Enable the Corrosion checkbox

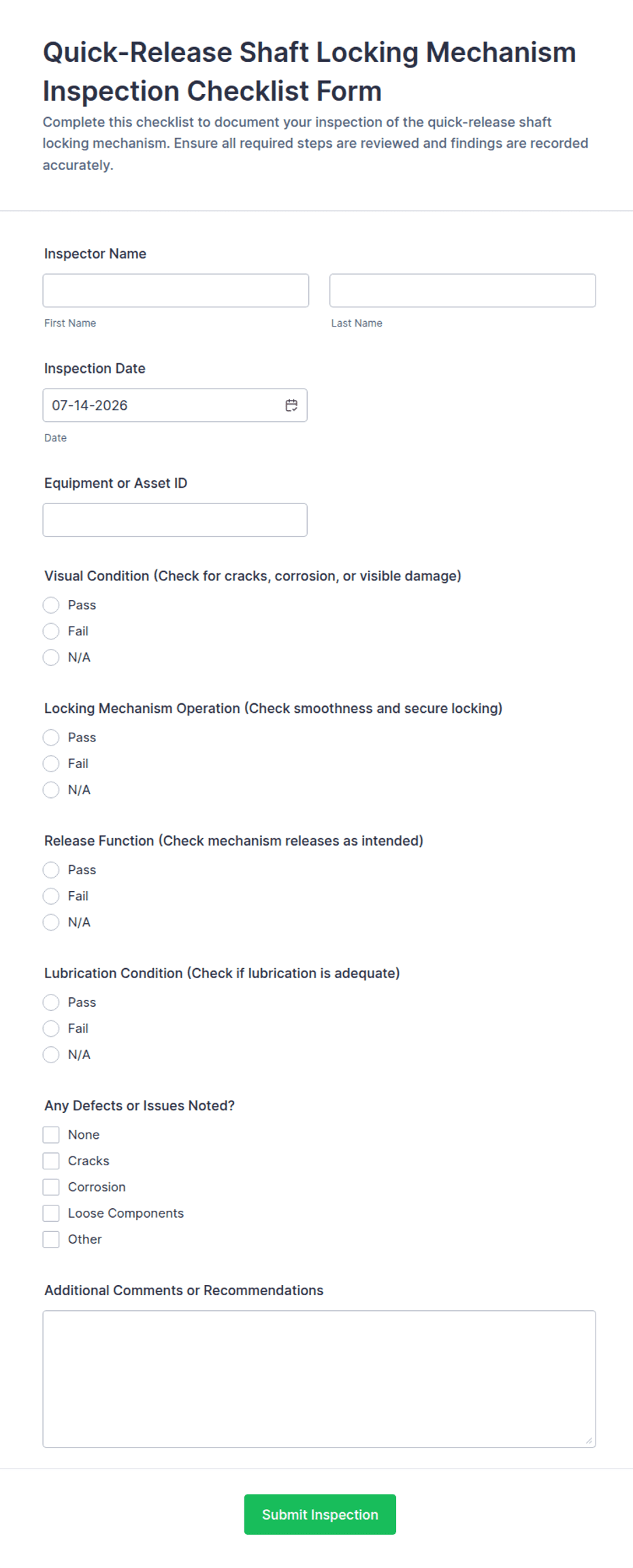pos(51,1187)
